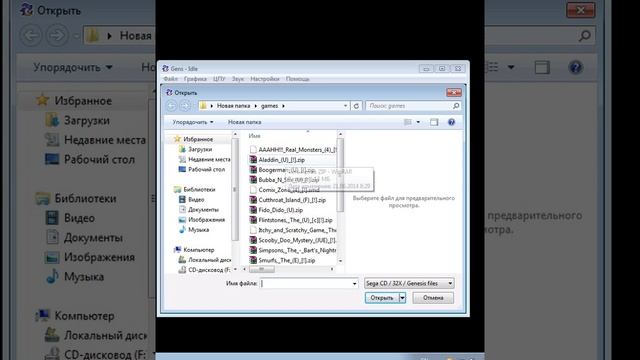Select Itchy_and_Scratchy_Game file
The image size is (640, 360).
(x=293, y=230)
